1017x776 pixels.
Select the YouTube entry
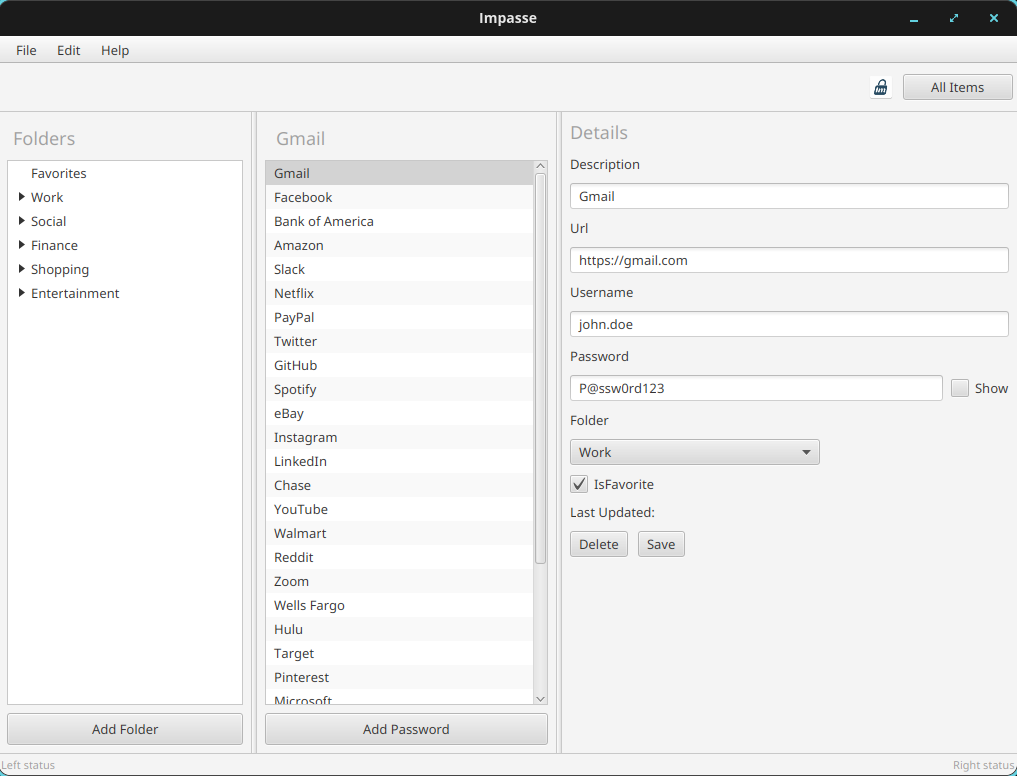399,509
